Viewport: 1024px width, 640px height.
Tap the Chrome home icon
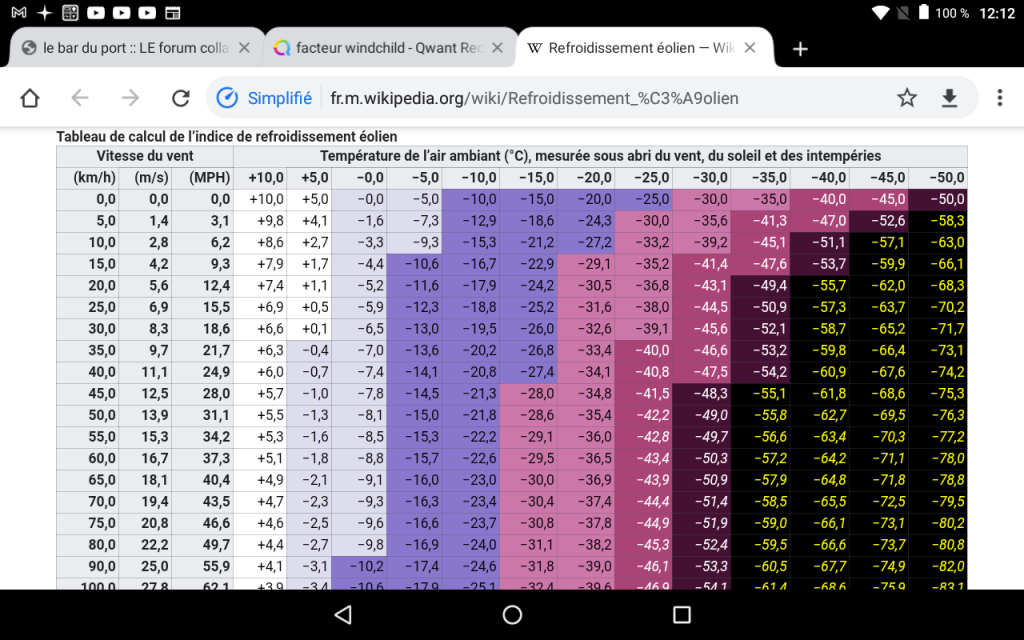[x=30, y=98]
